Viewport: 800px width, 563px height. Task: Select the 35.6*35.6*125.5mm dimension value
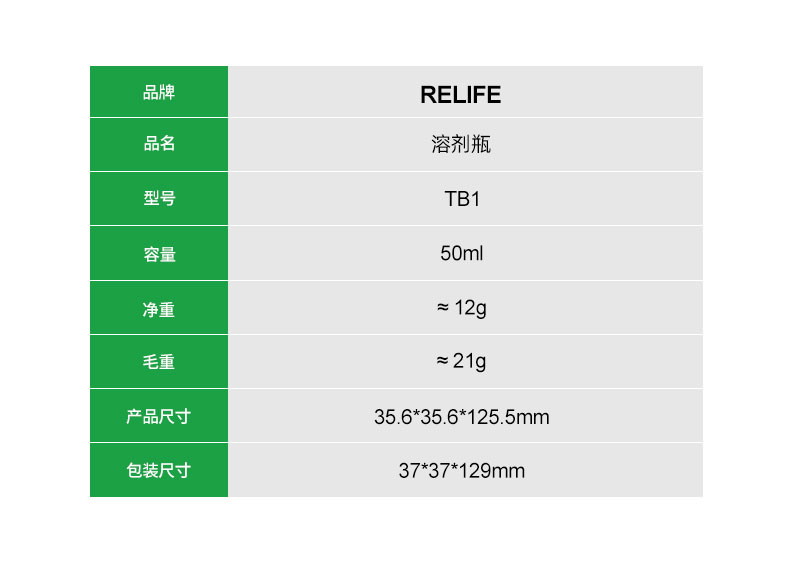[461, 417]
